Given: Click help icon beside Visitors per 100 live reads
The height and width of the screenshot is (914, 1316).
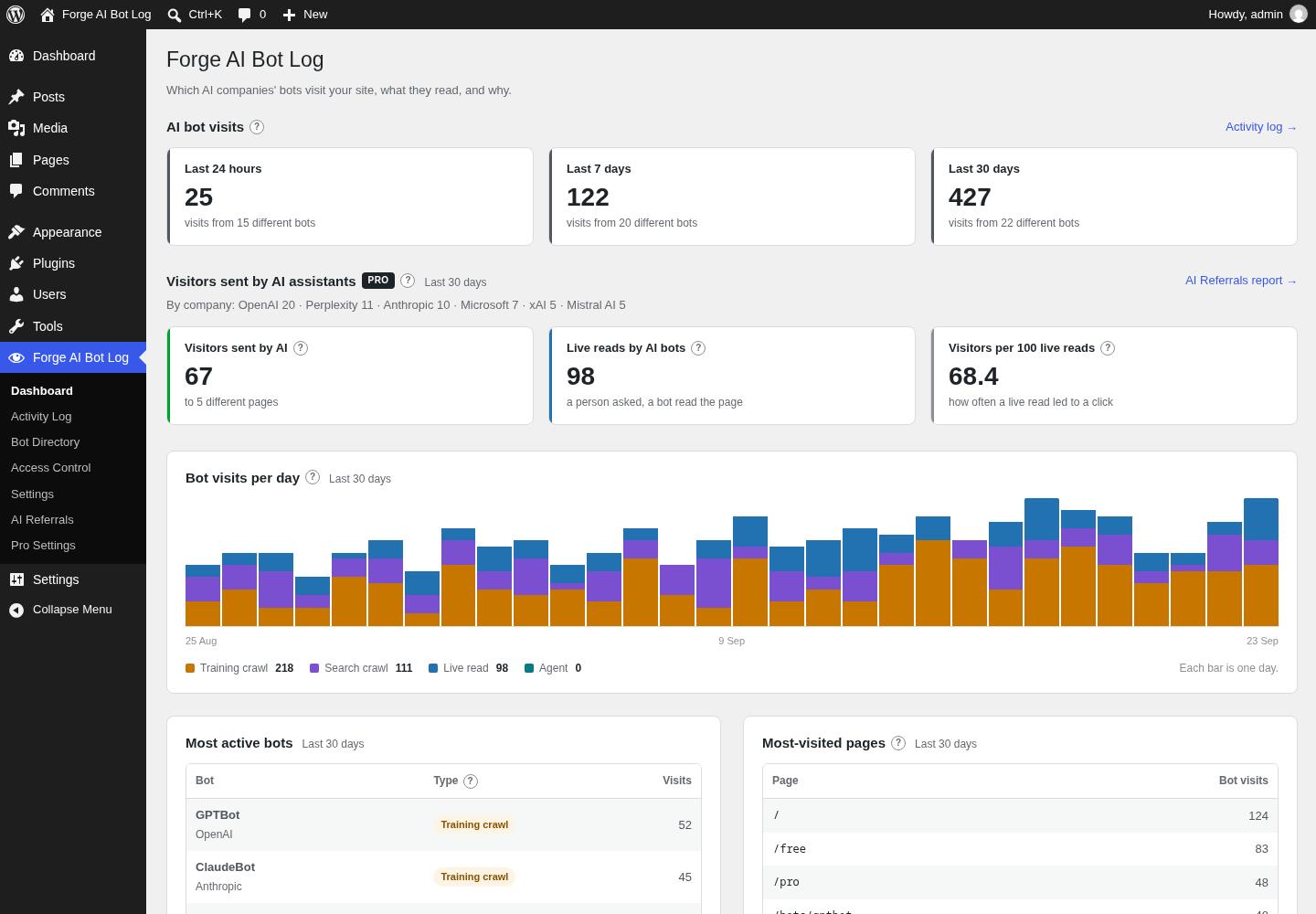Looking at the screenshot, I should pyautogui.click(x=1108, y=348).
